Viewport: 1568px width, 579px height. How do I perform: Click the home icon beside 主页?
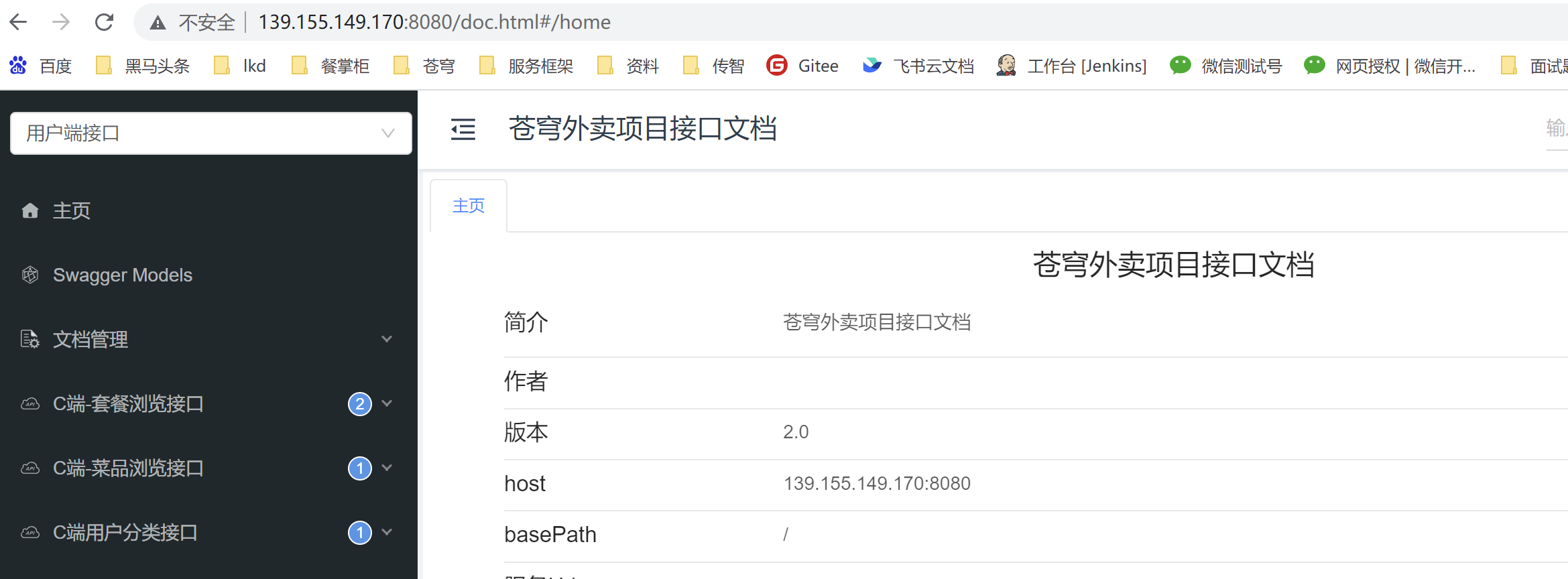[x=29, y=211]
